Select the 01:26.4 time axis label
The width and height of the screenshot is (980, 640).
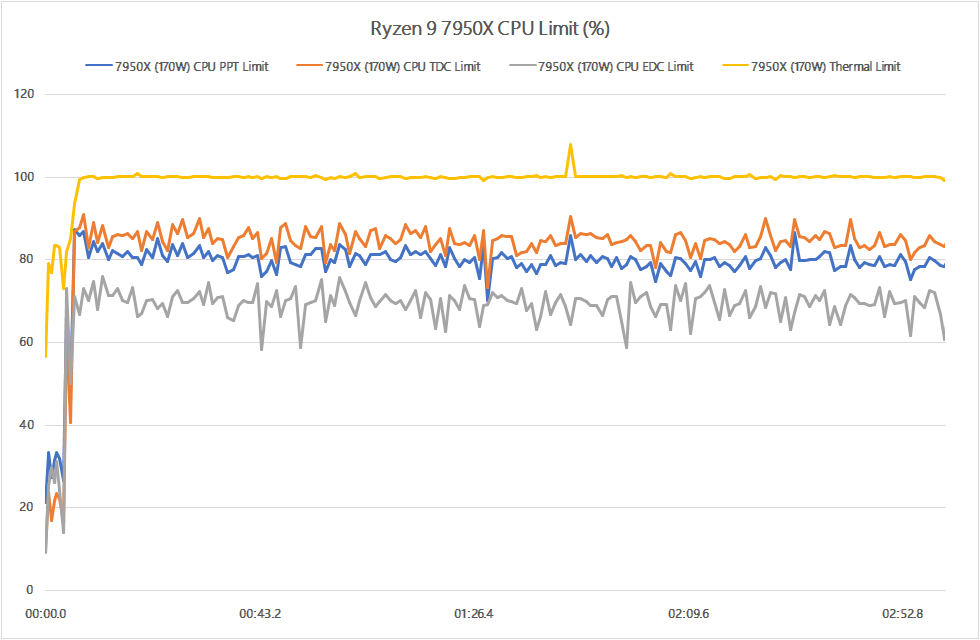477,613
